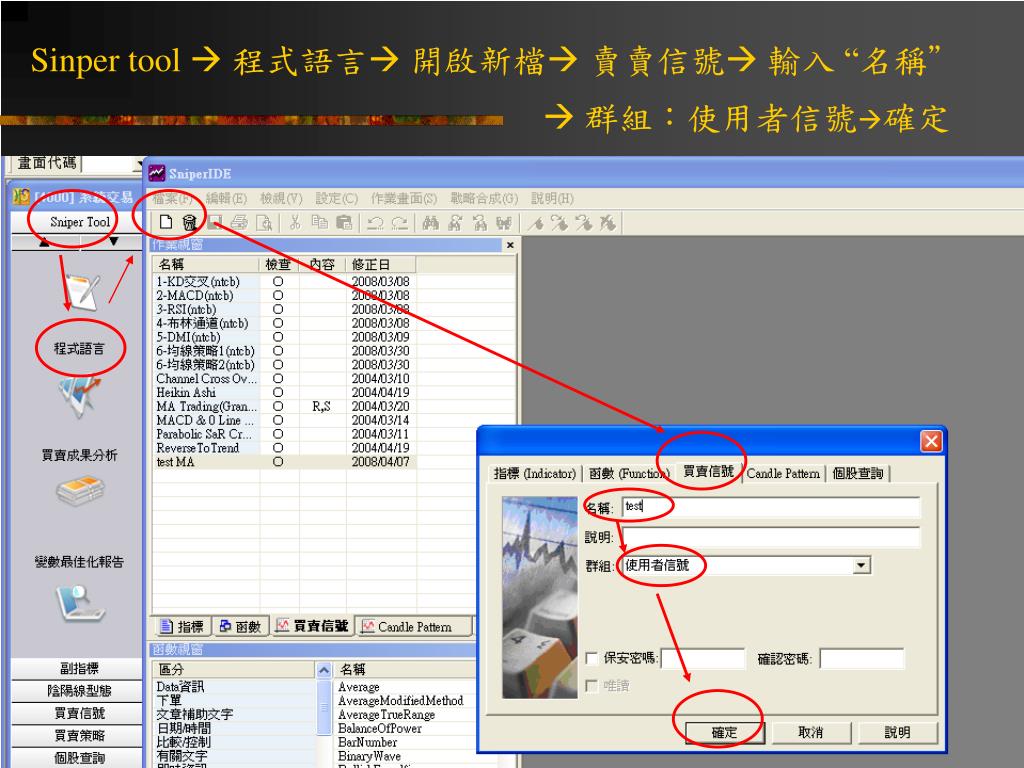This screenshot has width=1024, height=768.
Task: Select the 2-MACD(ntcb) row
Action: tap(284, 295)
